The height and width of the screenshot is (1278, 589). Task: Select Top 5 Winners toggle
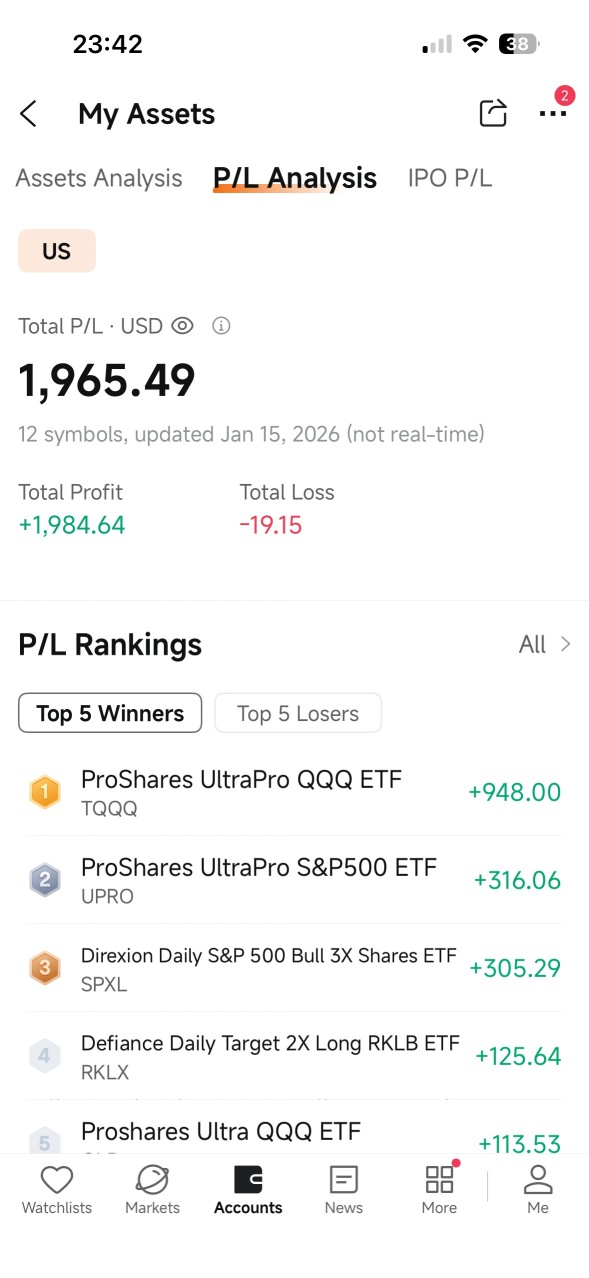coord(110,713)
